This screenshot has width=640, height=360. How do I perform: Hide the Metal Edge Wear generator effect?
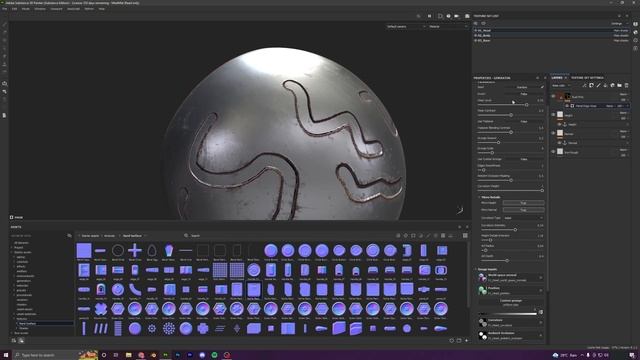pyautogui.click(x=567, y=106)
